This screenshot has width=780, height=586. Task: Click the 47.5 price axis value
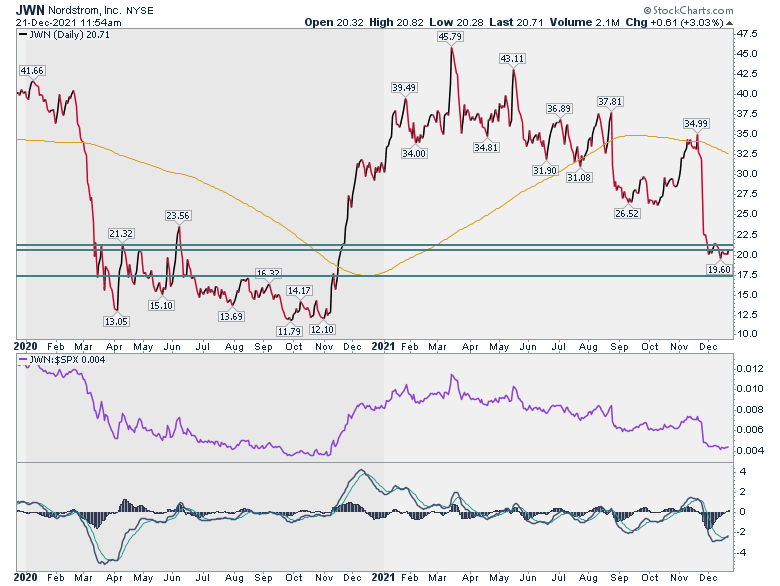pyautogui.click(x=747, y=34)
